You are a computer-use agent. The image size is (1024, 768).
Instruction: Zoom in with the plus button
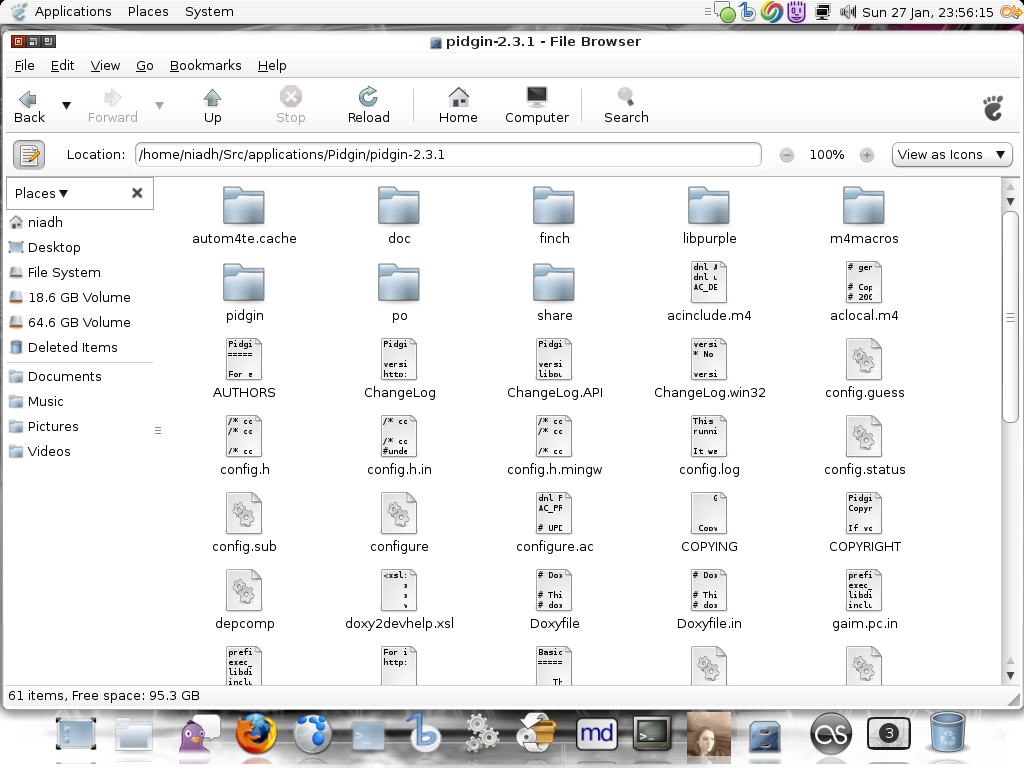867,155
